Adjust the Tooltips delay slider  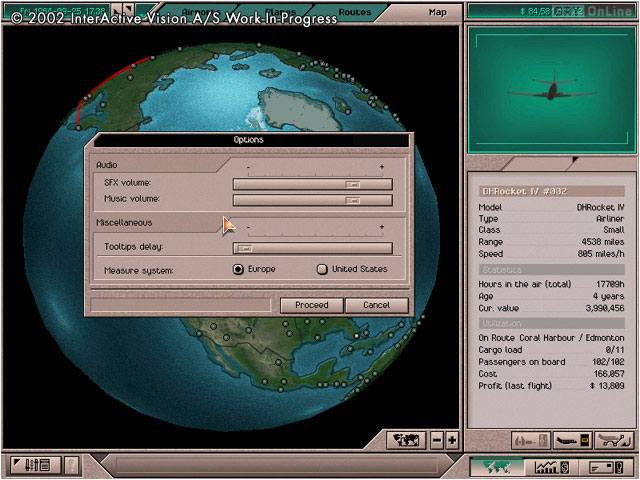[313, 248]
